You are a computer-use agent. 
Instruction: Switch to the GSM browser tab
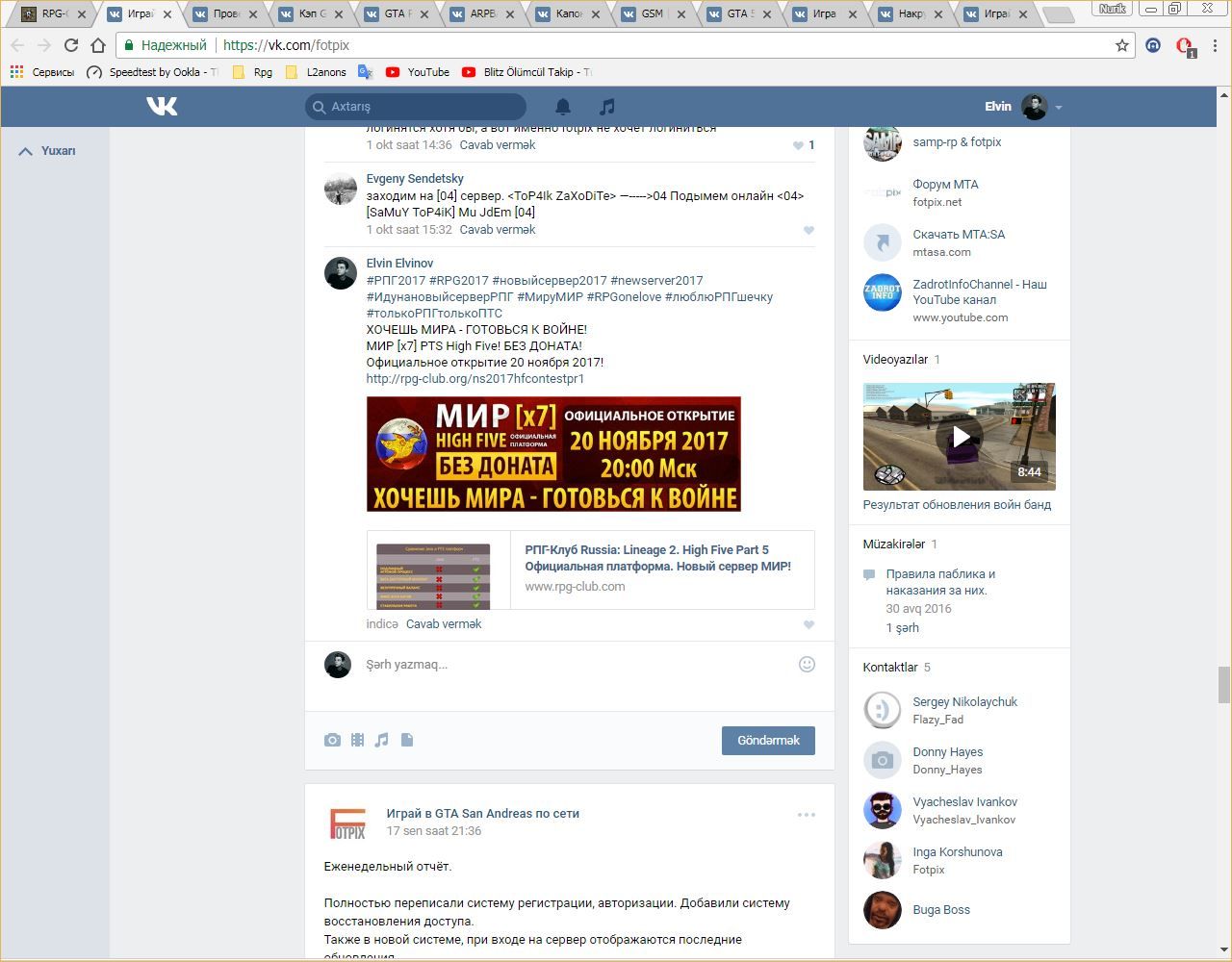[x=654, y=14]
